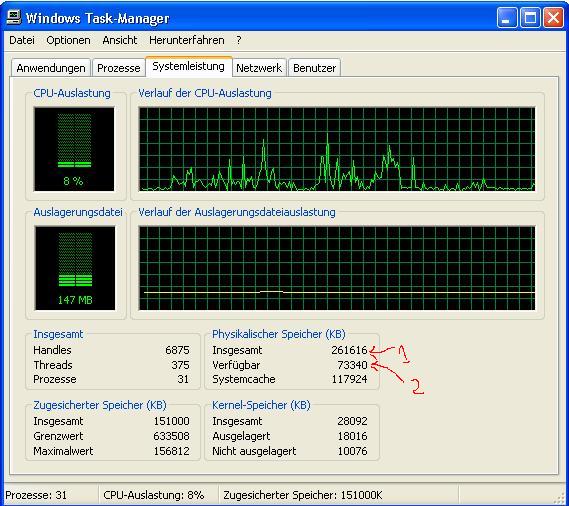
Task: Click the Threads value 375
Action: point(180,365)
